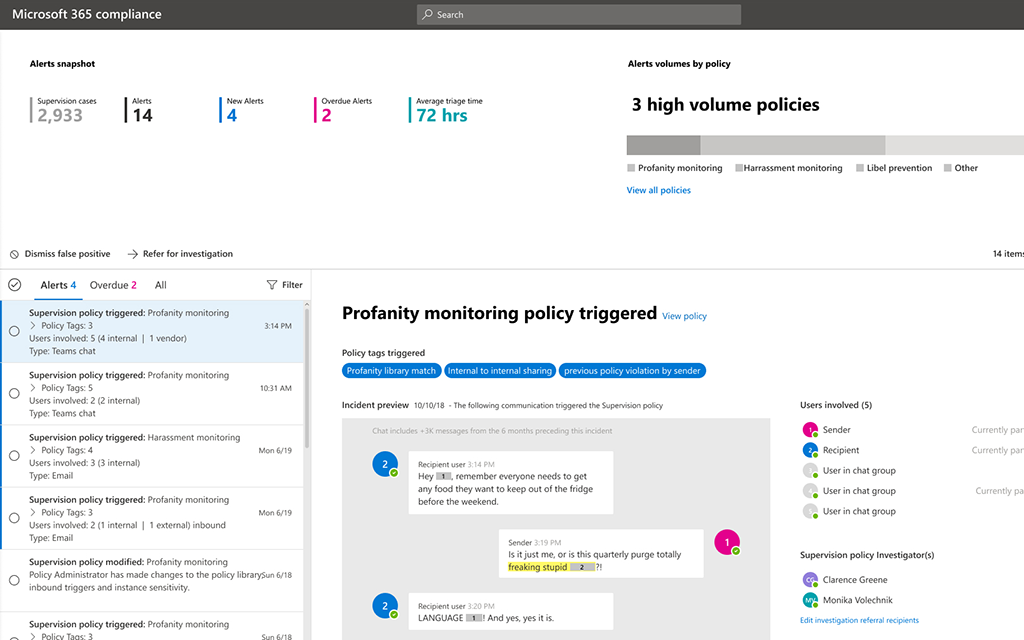The image size is (1024, 640).
Task: Click the pink sender avatar beside the 3:19 PM message
Action: 727,542
